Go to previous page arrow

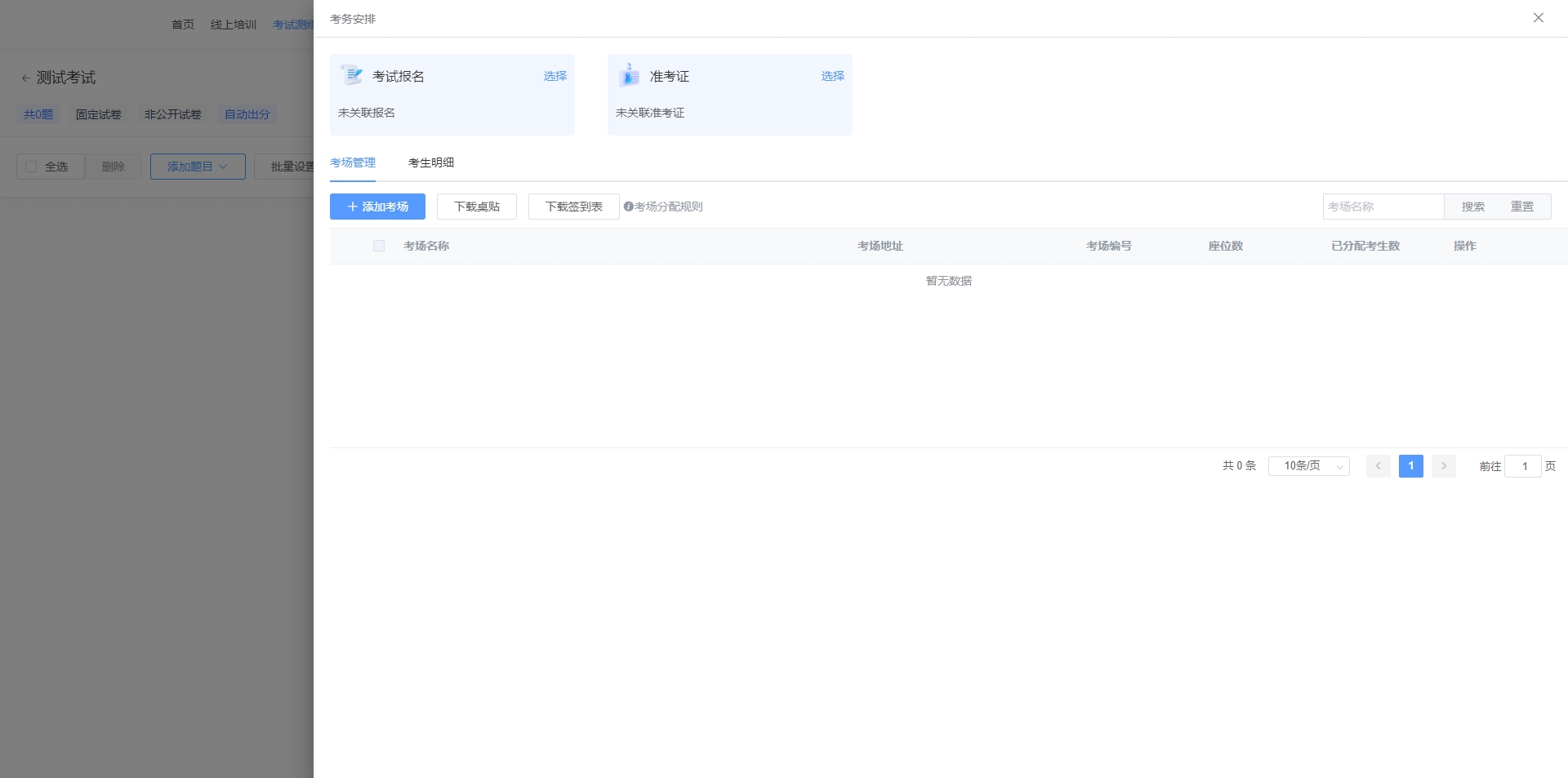coord(1378,466)
